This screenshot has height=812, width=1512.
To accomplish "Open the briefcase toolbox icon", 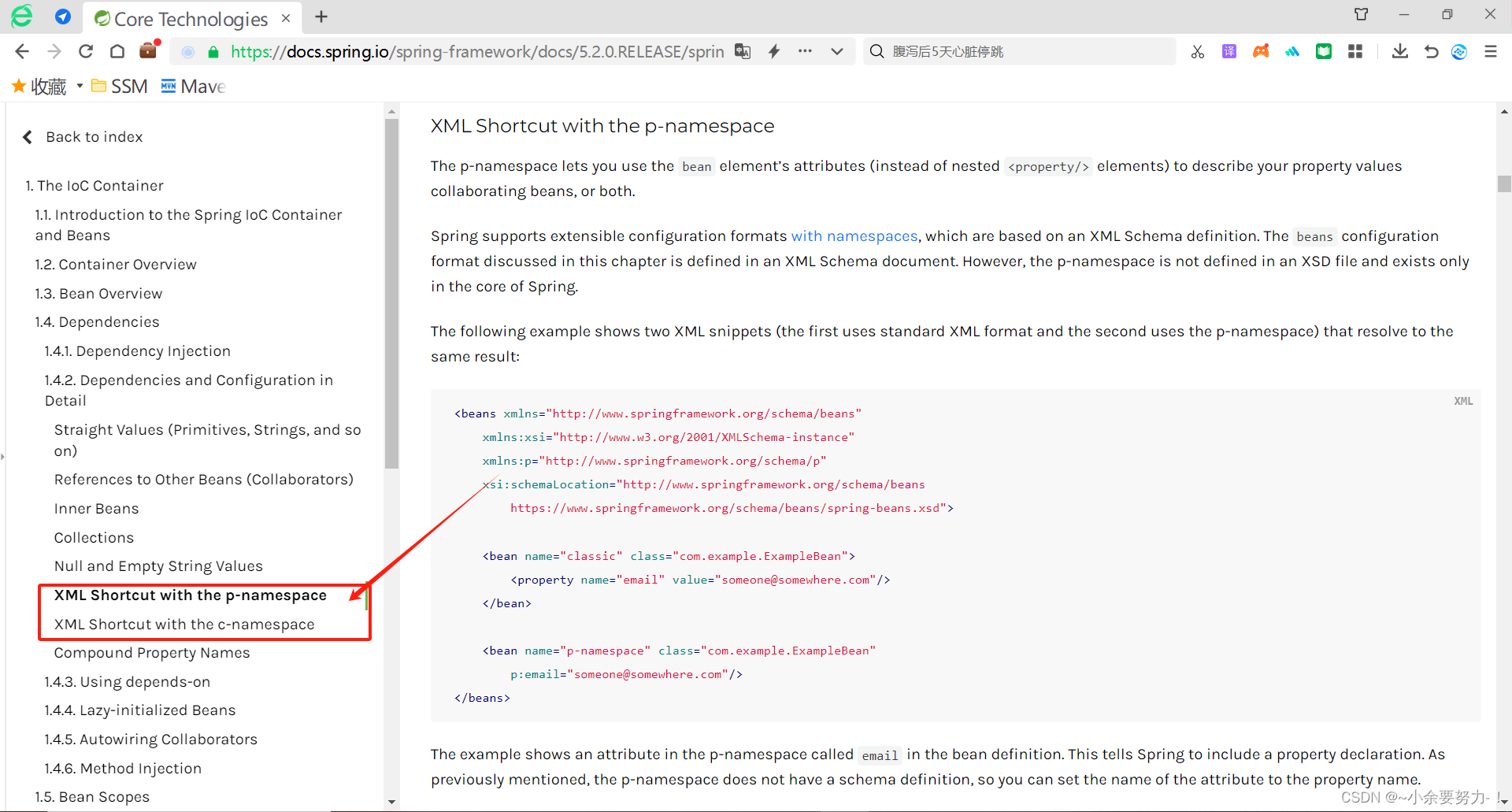I will [x=148, y=50].
